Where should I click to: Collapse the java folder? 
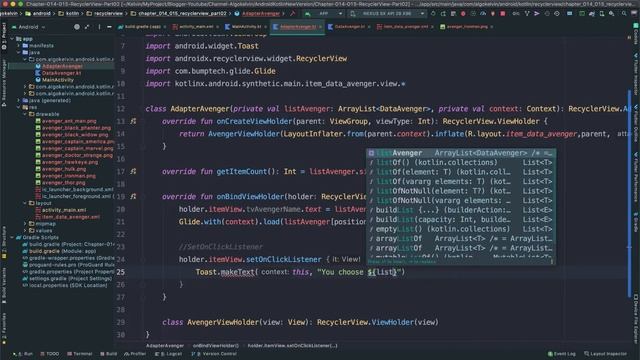19,53
